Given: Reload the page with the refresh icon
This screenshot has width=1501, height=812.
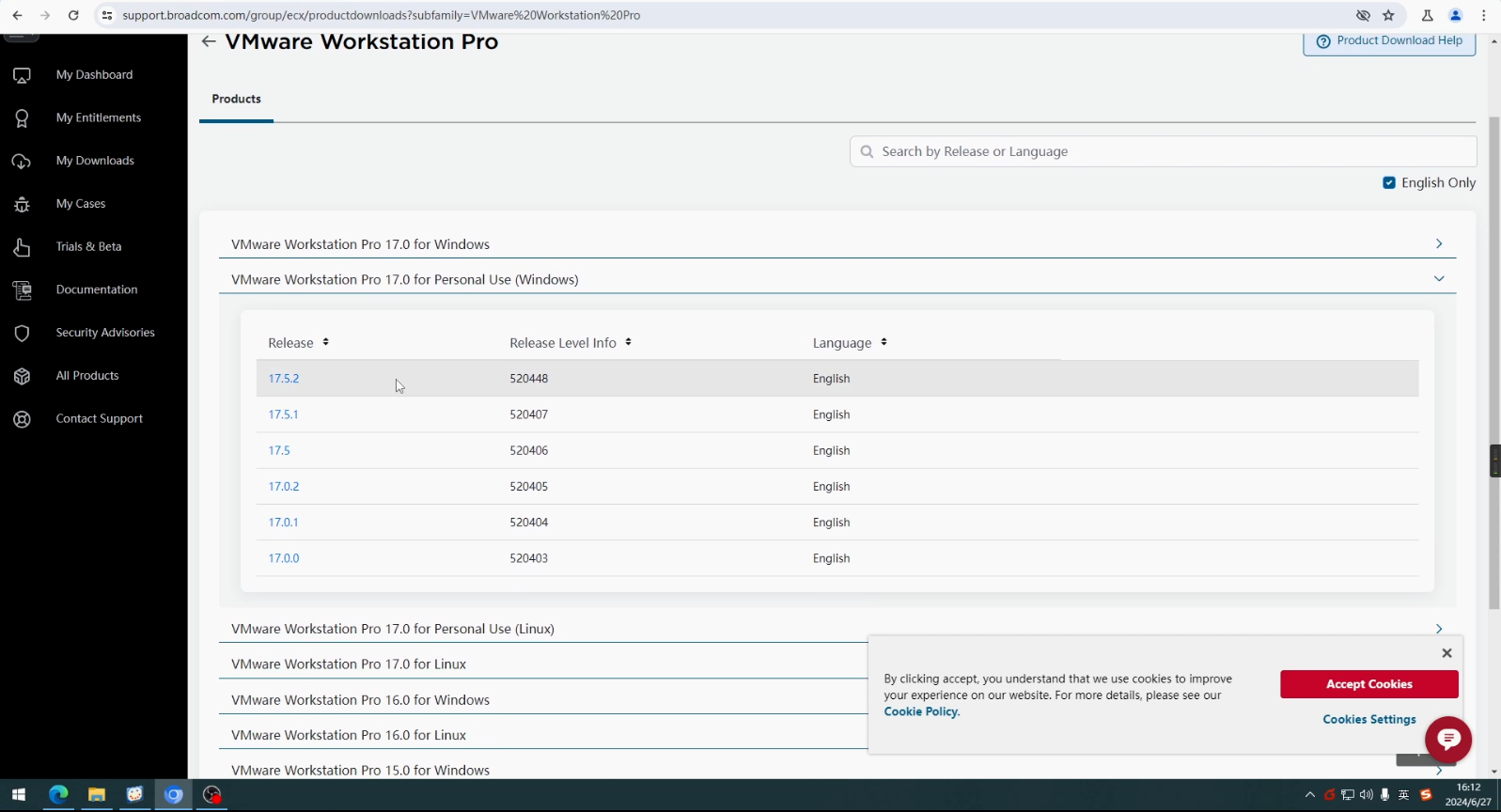Looking at the screenshot, I should click(73, 15).
